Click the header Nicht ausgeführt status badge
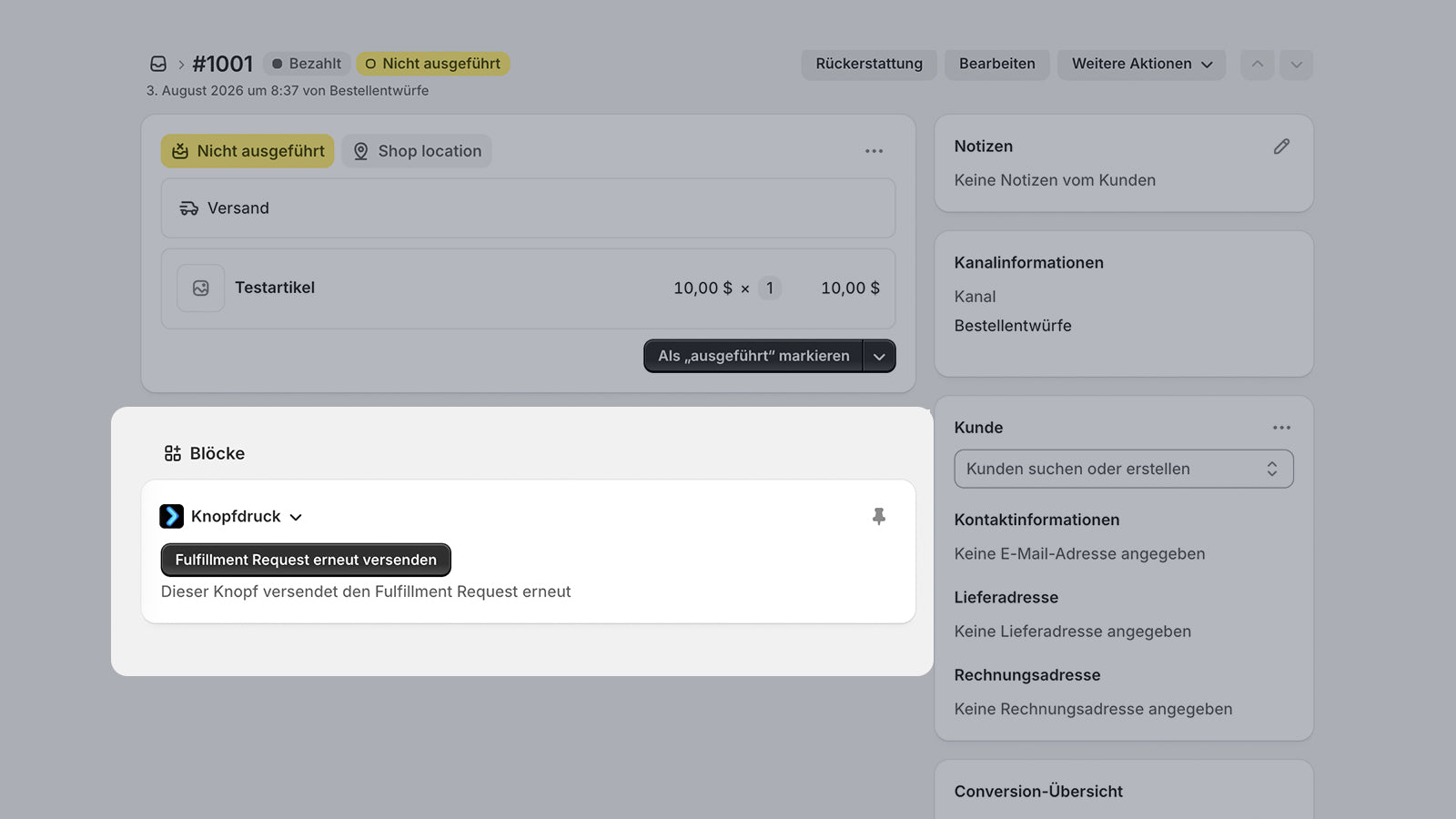This screenshot has width=1456, height=819. tap(433, 64)
